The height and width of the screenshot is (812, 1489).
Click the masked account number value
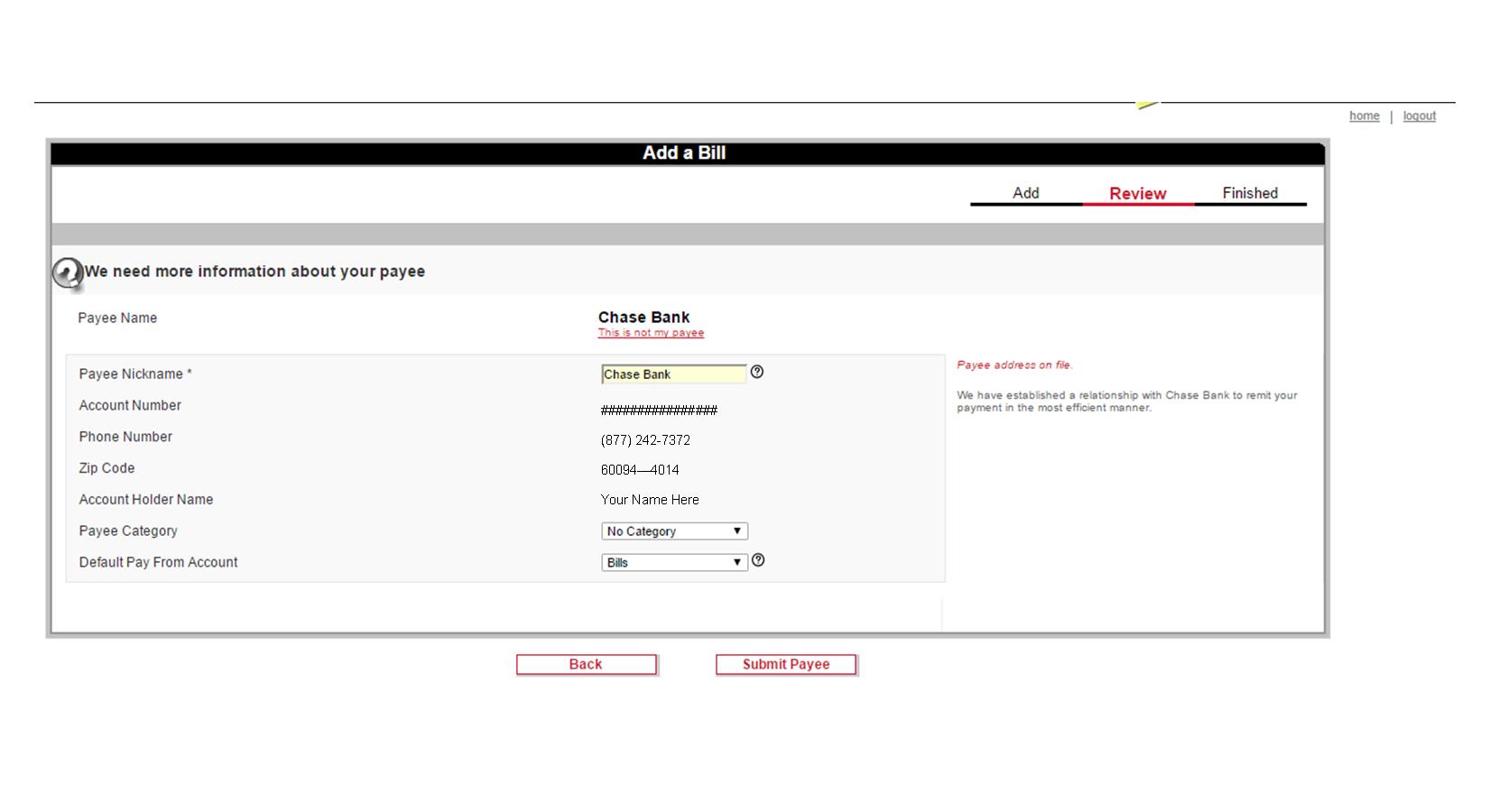(x=659, y=411)
